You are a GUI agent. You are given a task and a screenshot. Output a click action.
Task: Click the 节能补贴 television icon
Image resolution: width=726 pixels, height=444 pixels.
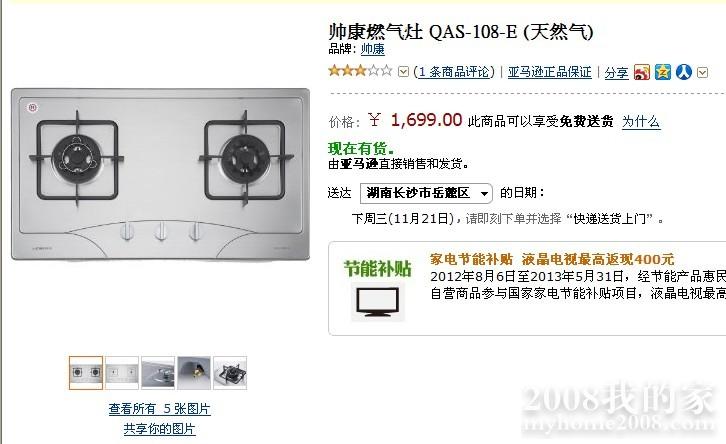(378, 302)
